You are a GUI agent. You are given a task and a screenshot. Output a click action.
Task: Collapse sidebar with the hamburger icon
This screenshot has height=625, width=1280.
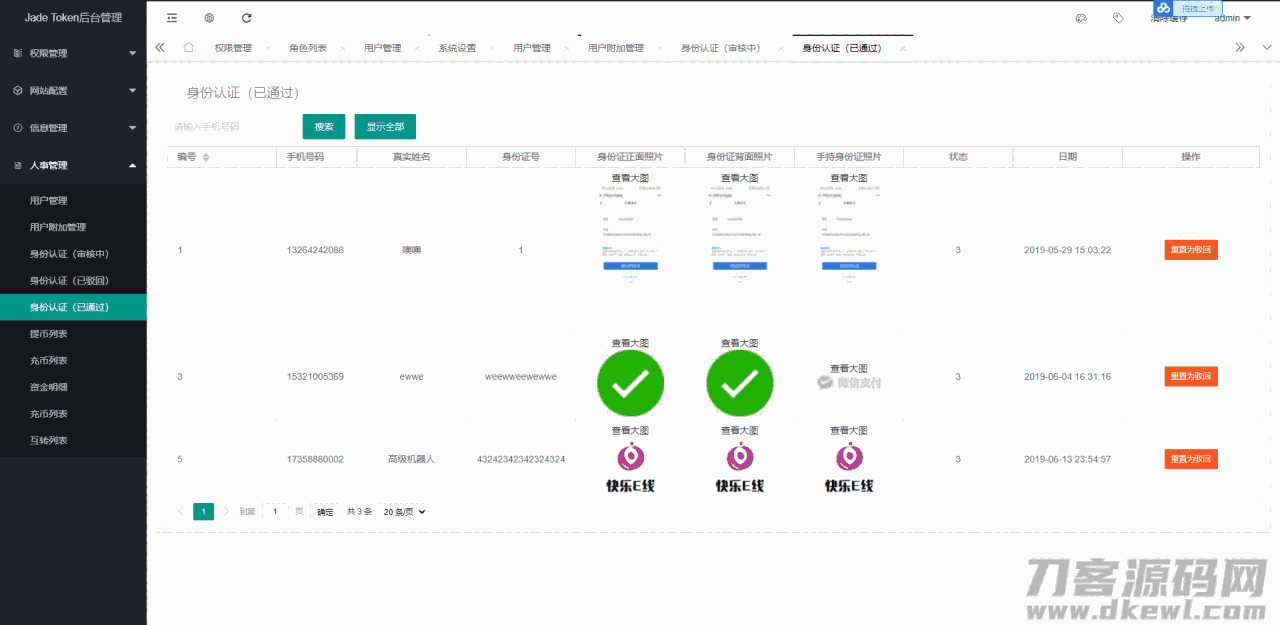point(174,18)
